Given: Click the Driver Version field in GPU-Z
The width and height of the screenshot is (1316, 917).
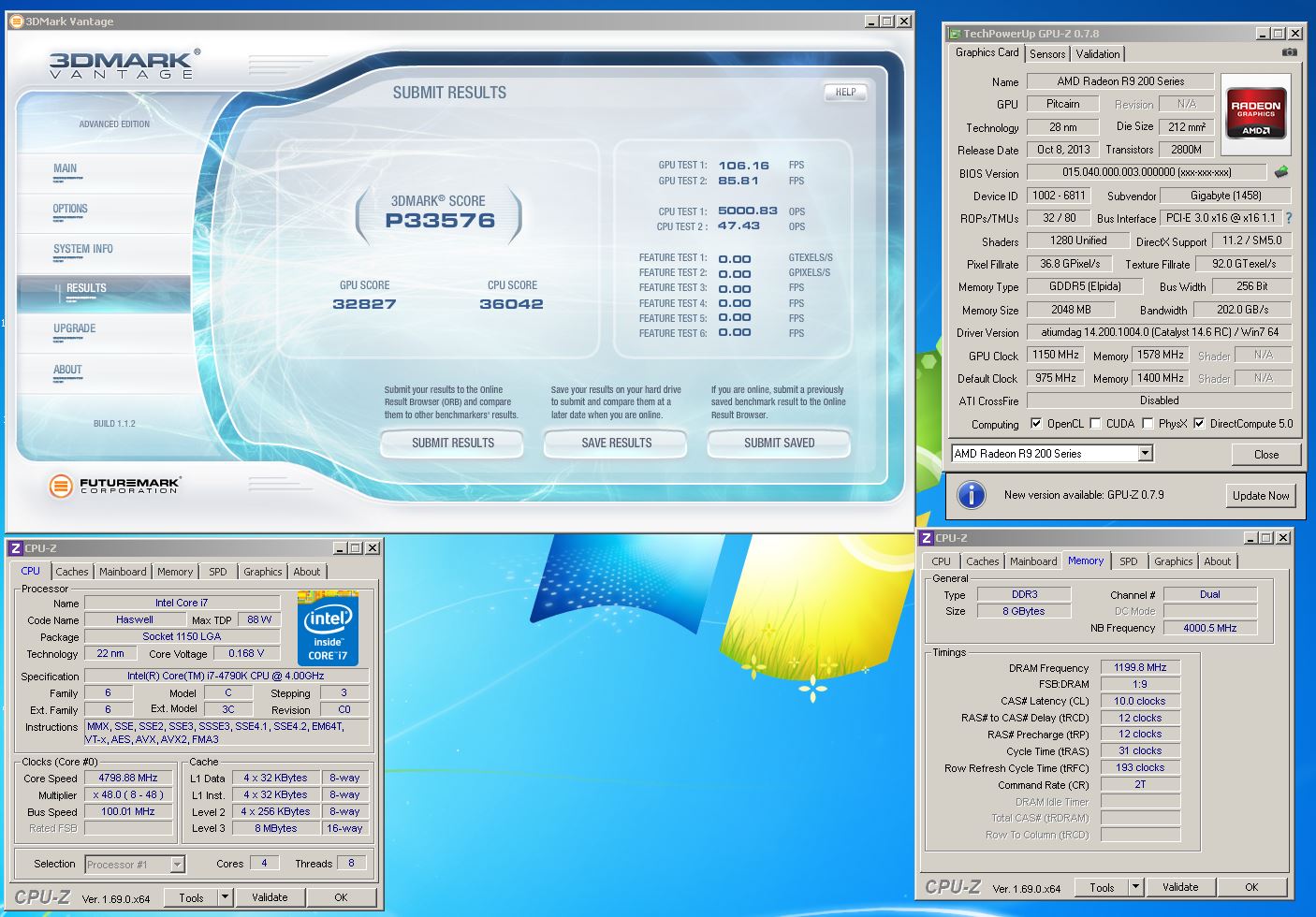Looking at the screenshot, I should click(x=1159, y=332).
